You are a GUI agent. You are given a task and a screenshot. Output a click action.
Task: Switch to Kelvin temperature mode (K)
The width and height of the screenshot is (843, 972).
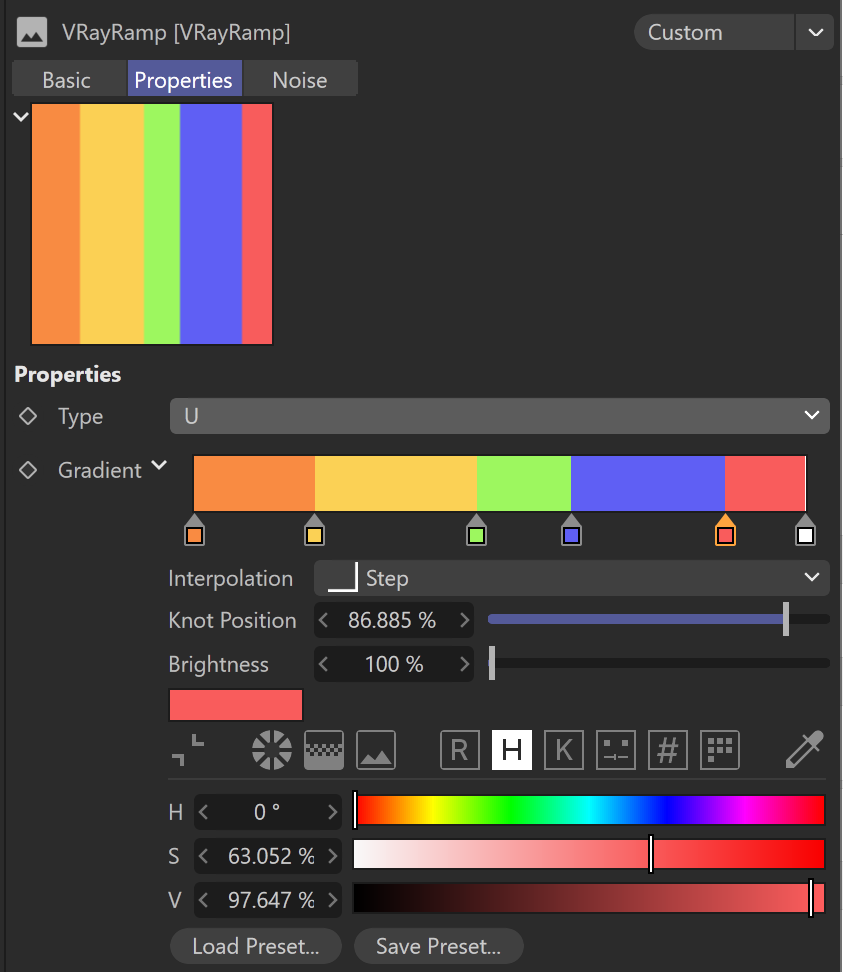coord(563,750)
